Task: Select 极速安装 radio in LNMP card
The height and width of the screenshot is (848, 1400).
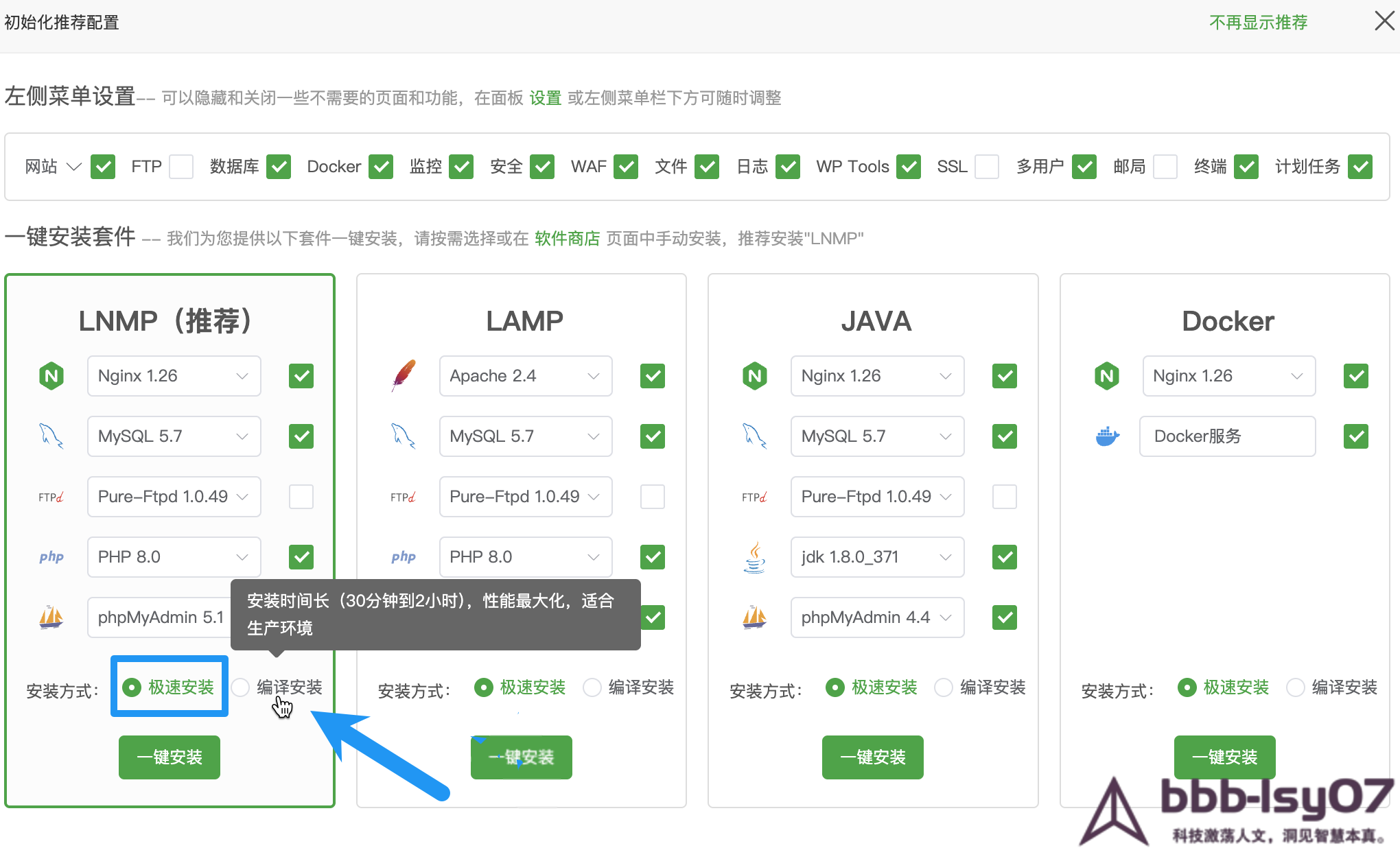Action: point(132,687)
